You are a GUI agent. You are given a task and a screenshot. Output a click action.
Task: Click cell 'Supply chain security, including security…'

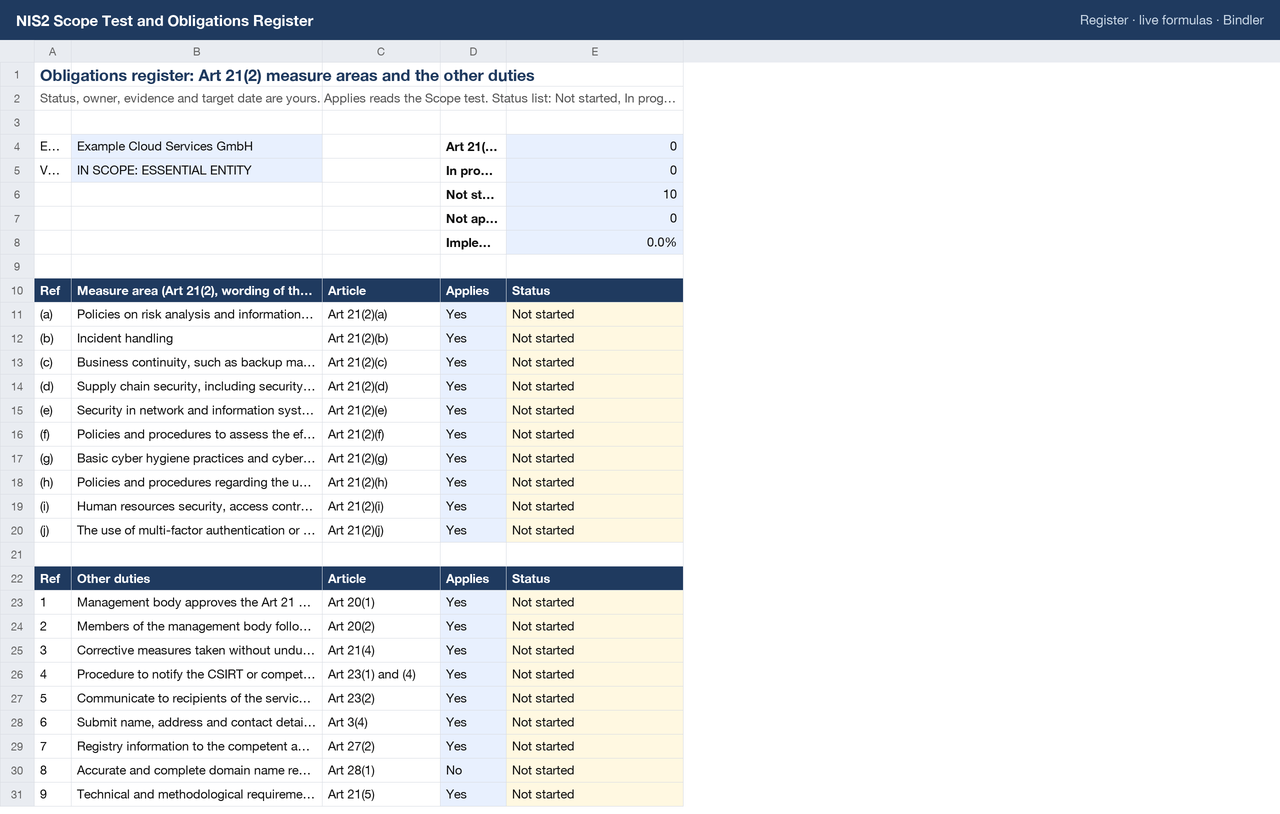coord(196,387)
